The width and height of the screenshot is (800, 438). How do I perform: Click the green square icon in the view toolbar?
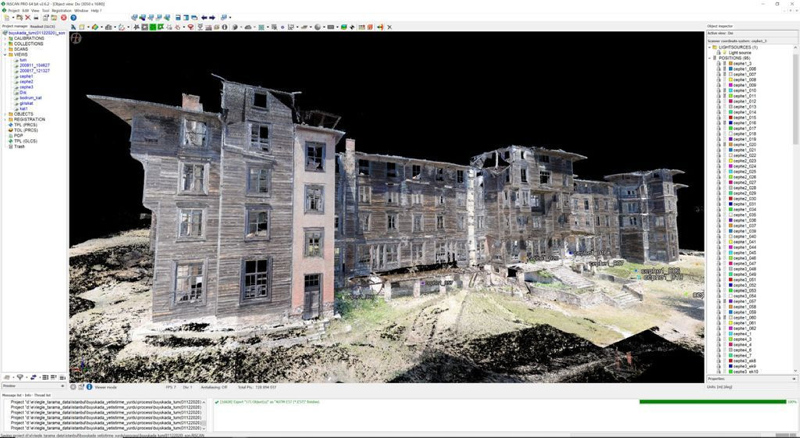[155, 27]
